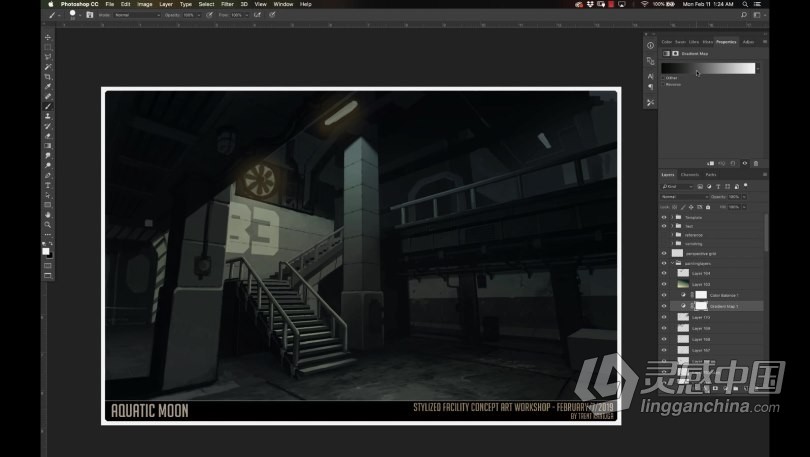The height and width of the screenshot is (457, 810).
Task: Open the File menu
Action: tap(110, 4)
